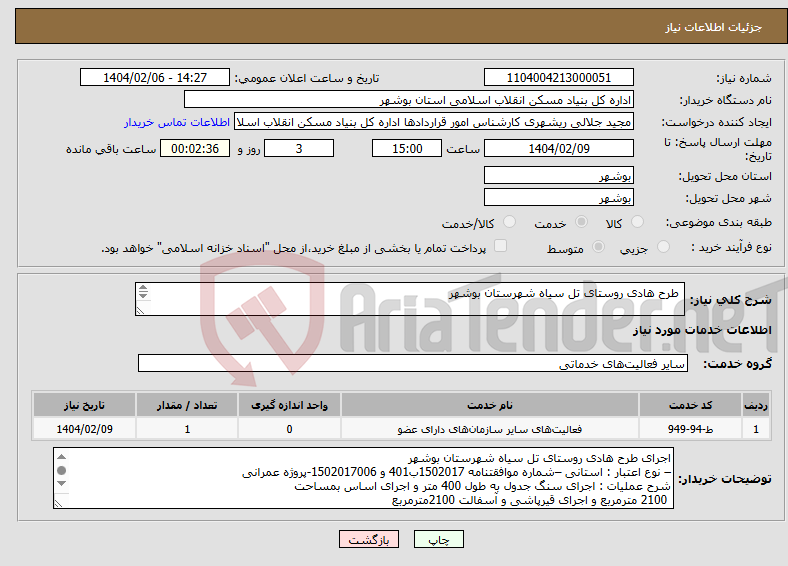Click service name cell فعالیت‌های سایر سازمان‌های دارای عضو

(x=489, y=429)
